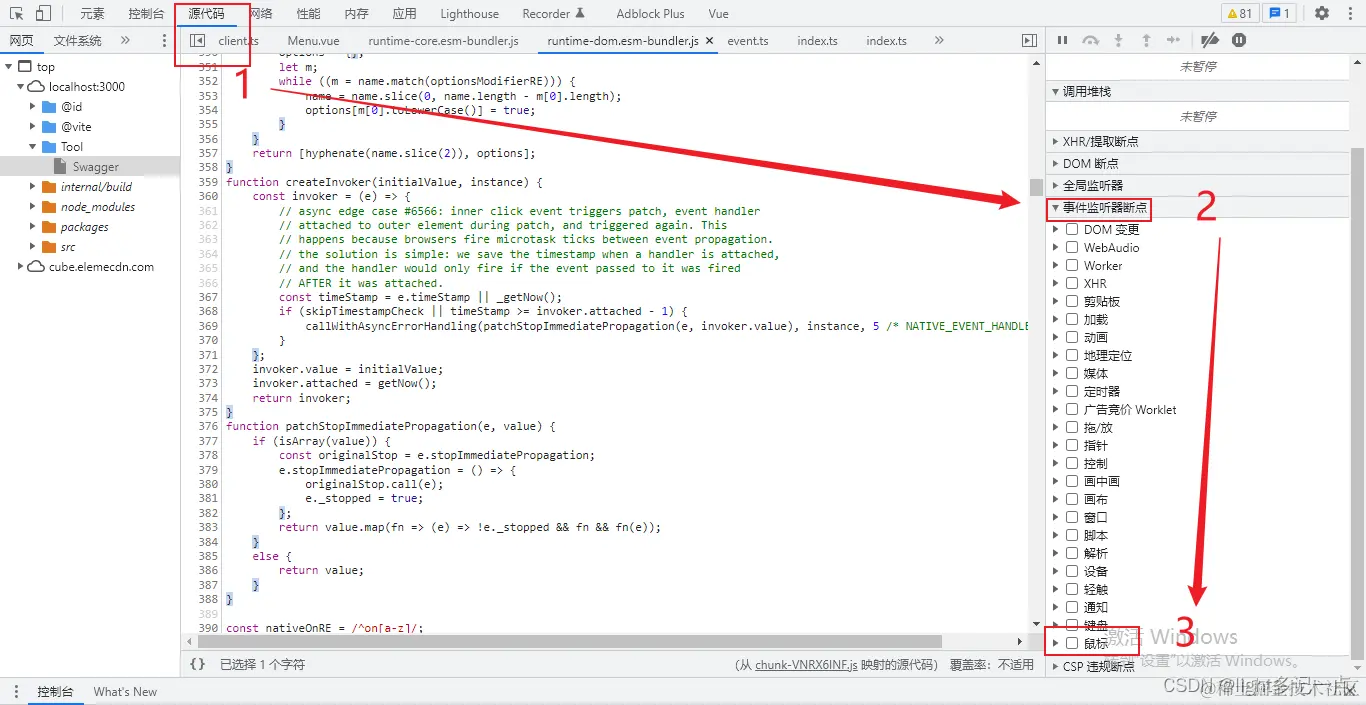Viewport: 1366px width, 705px height.
Task: Pause script execution
Action: pos(1062,40)
